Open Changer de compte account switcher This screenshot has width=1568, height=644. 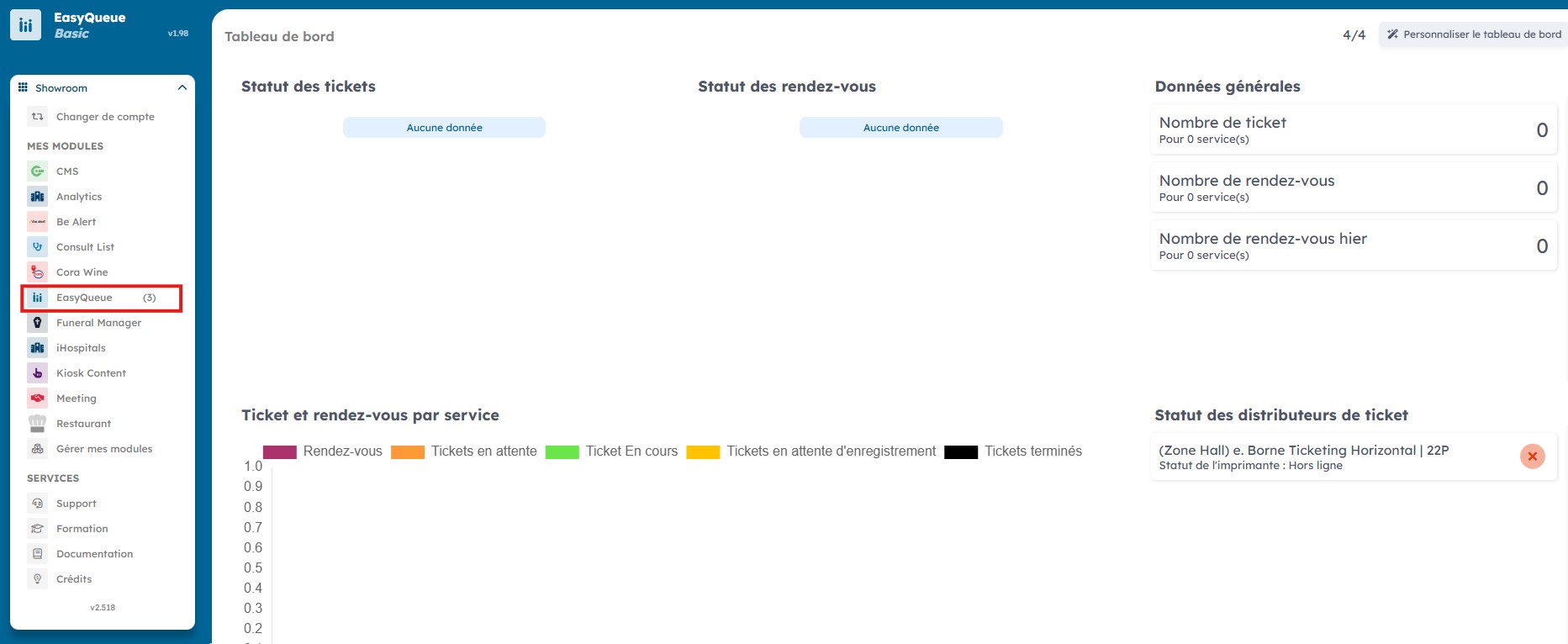[x=105, y=117]
